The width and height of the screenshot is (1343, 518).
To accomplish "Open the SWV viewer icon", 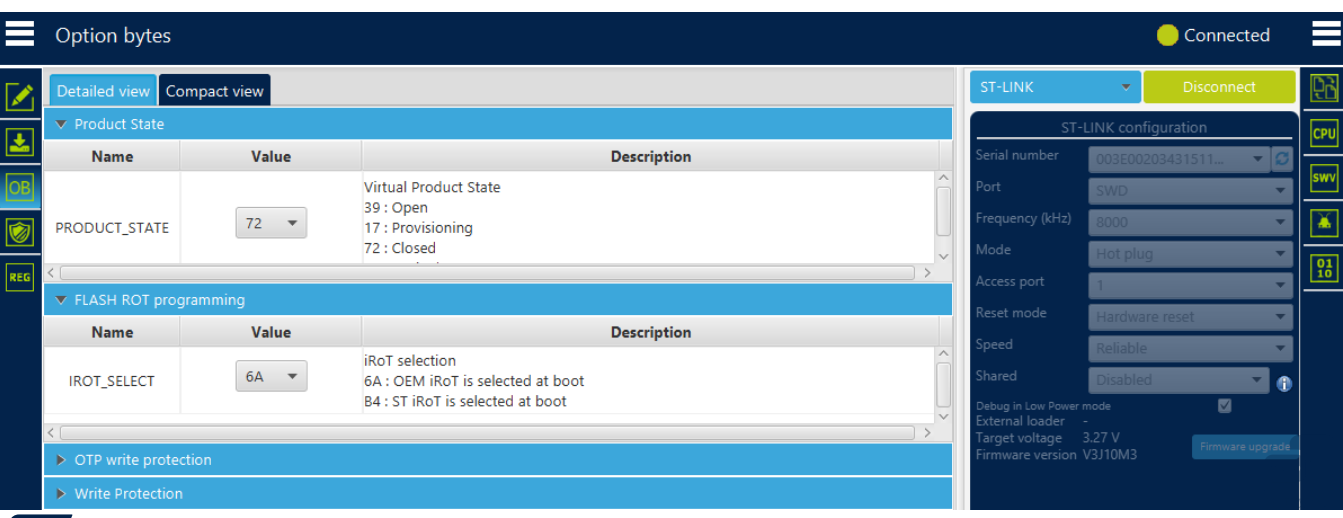I will [1324, 178].
